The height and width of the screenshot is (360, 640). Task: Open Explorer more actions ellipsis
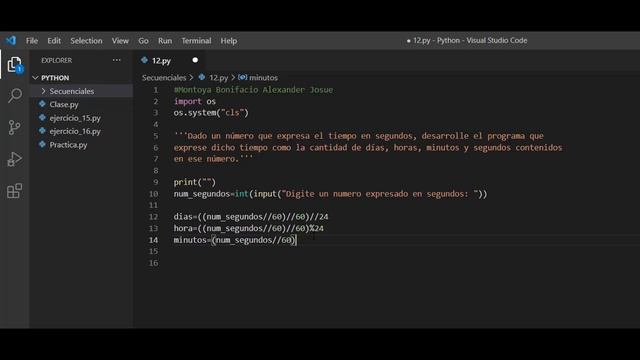point(117,60)
